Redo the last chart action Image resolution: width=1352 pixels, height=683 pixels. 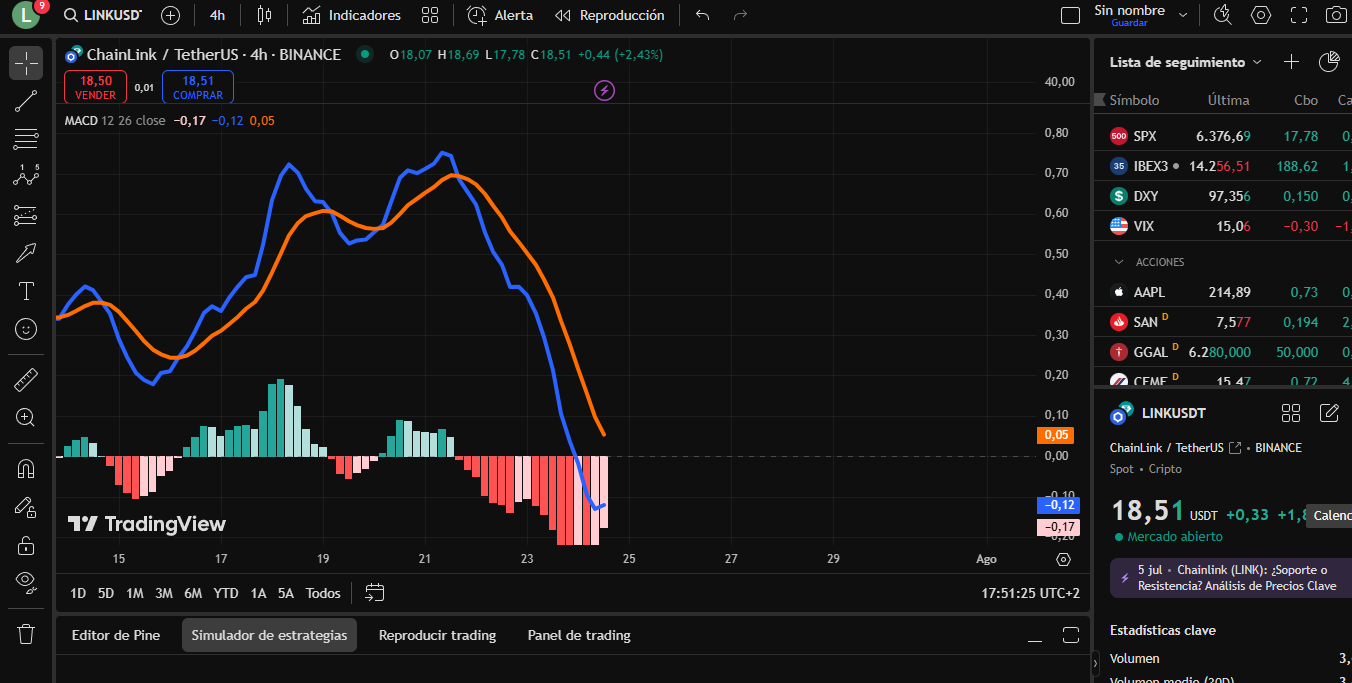pyautogui.click(x=740, y=15)
